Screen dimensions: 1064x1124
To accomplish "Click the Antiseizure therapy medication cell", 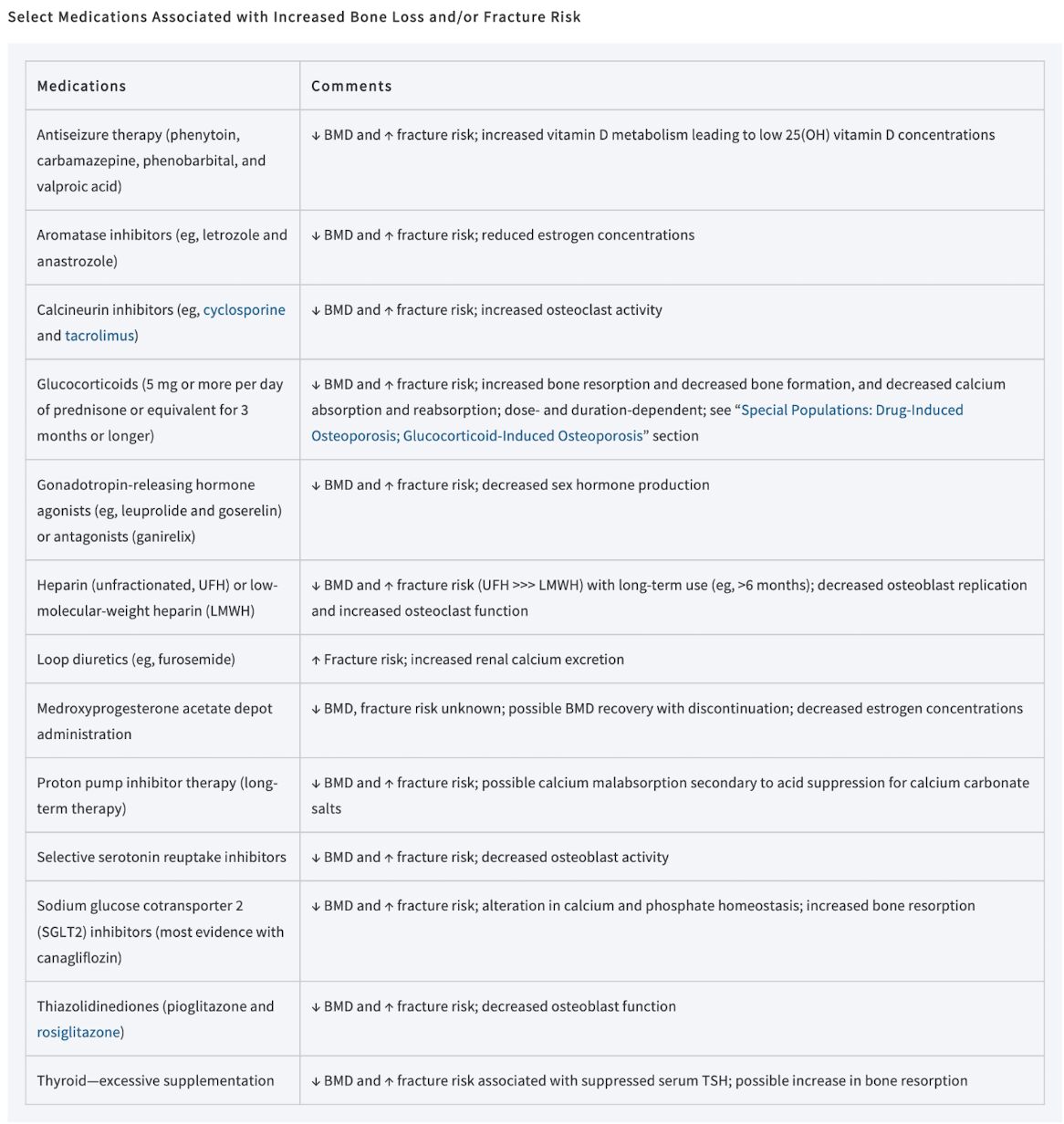I will [x=162, y=161].
